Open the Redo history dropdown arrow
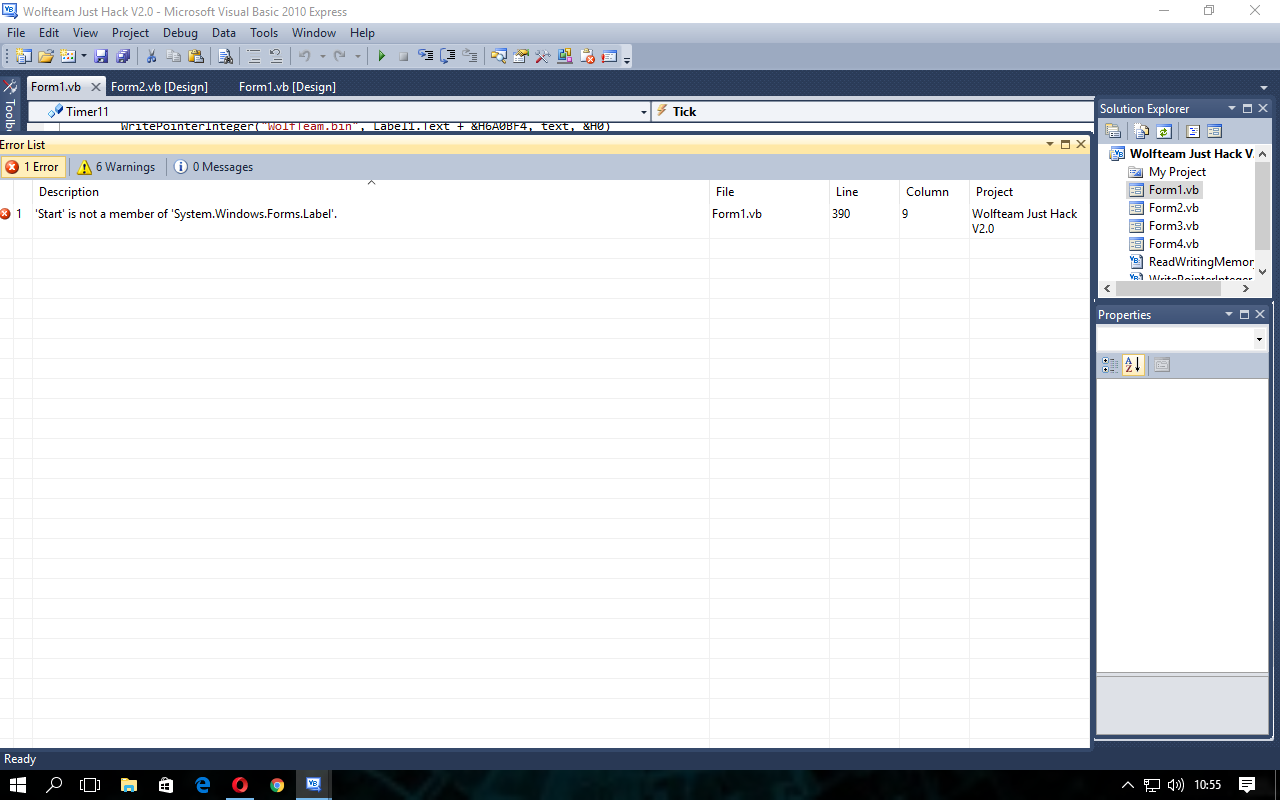 coord(357,56)
